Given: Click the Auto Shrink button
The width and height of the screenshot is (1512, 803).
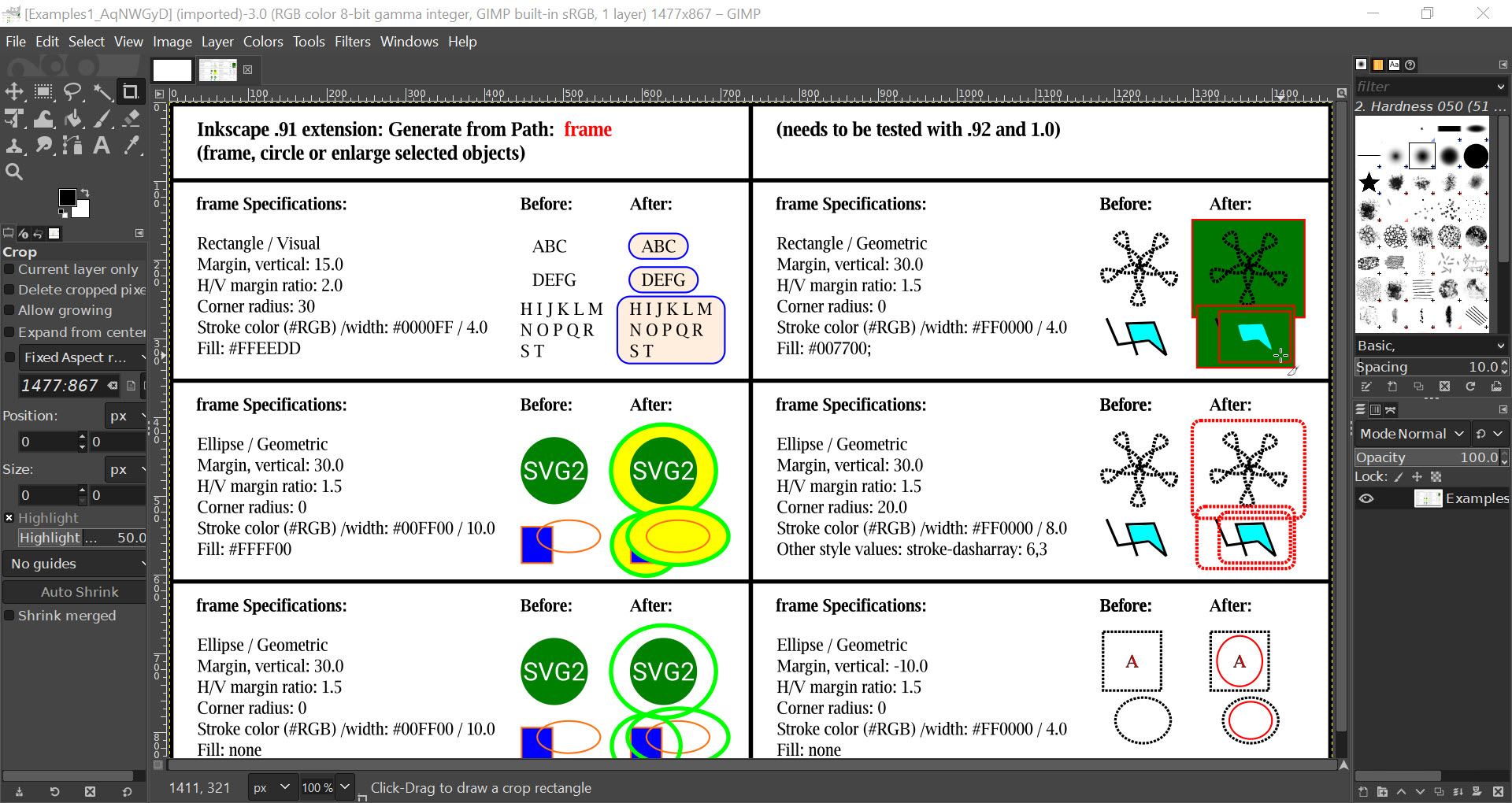Looking at the screenshot, I should click(x=76, y=592).
